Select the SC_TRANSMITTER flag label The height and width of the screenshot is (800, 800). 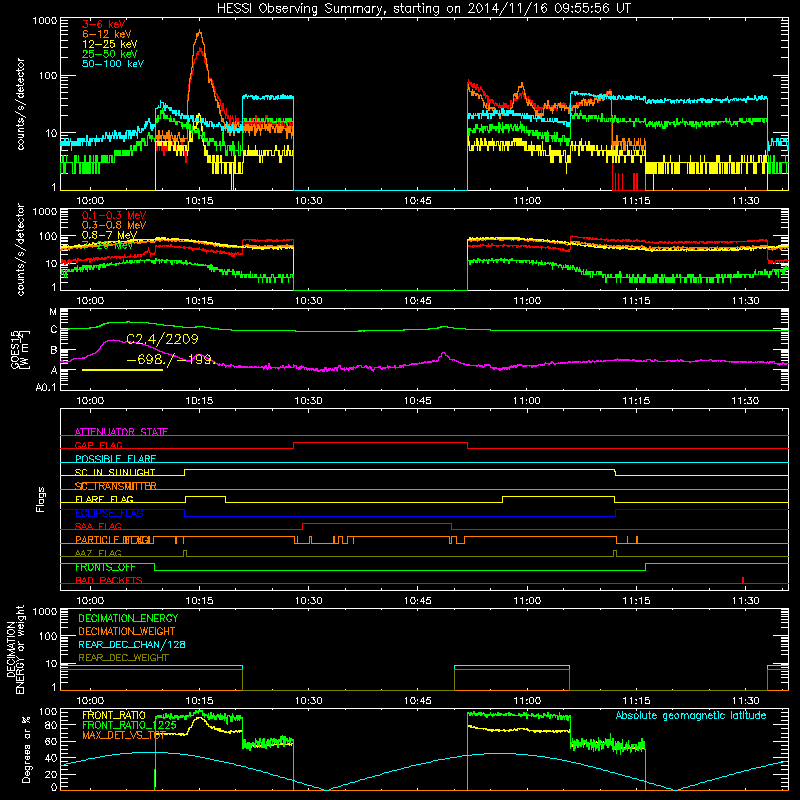click(115, 486)
